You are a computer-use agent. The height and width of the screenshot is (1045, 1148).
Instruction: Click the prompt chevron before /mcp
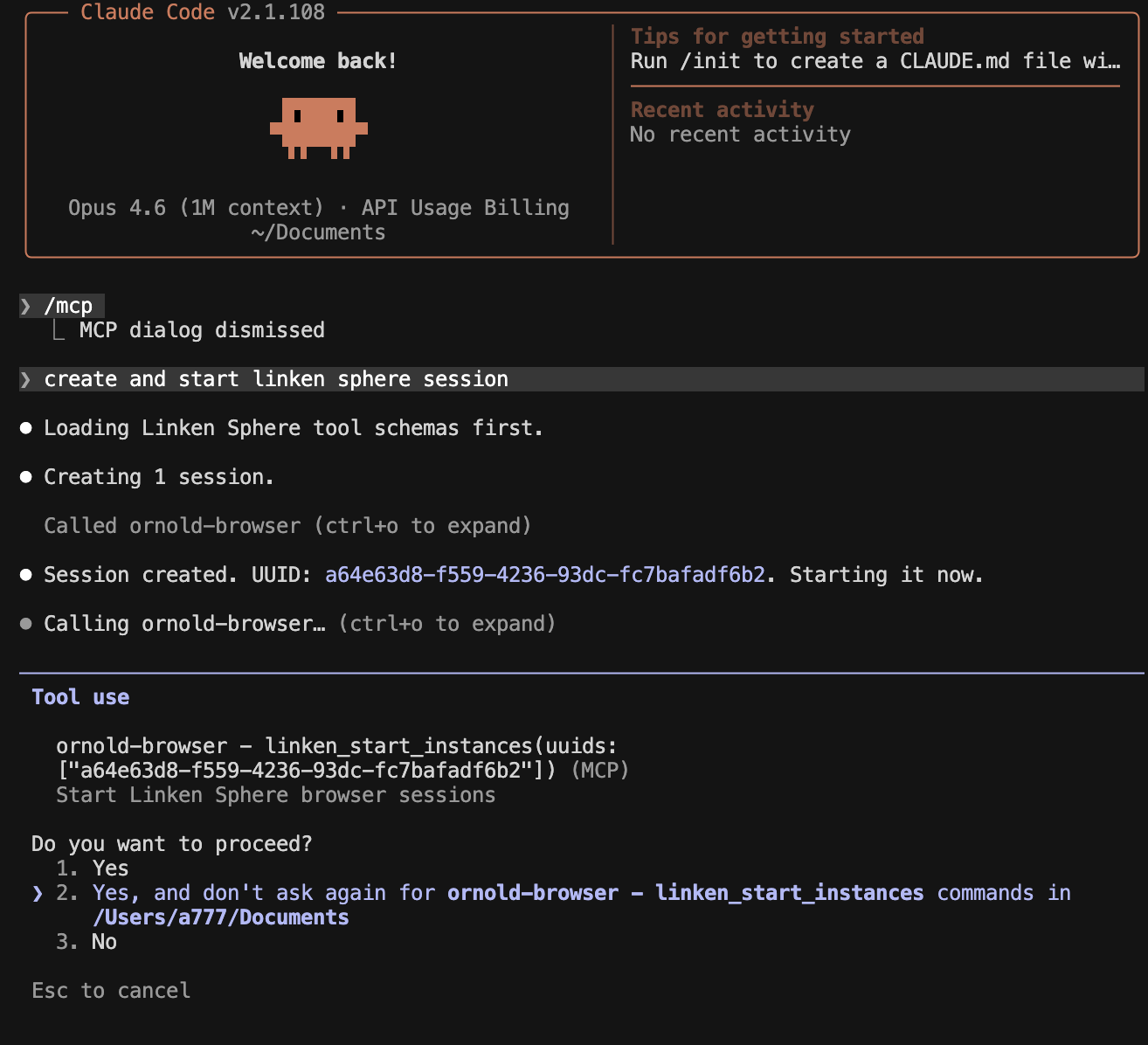pyautogui.click(x=25, y=306)
